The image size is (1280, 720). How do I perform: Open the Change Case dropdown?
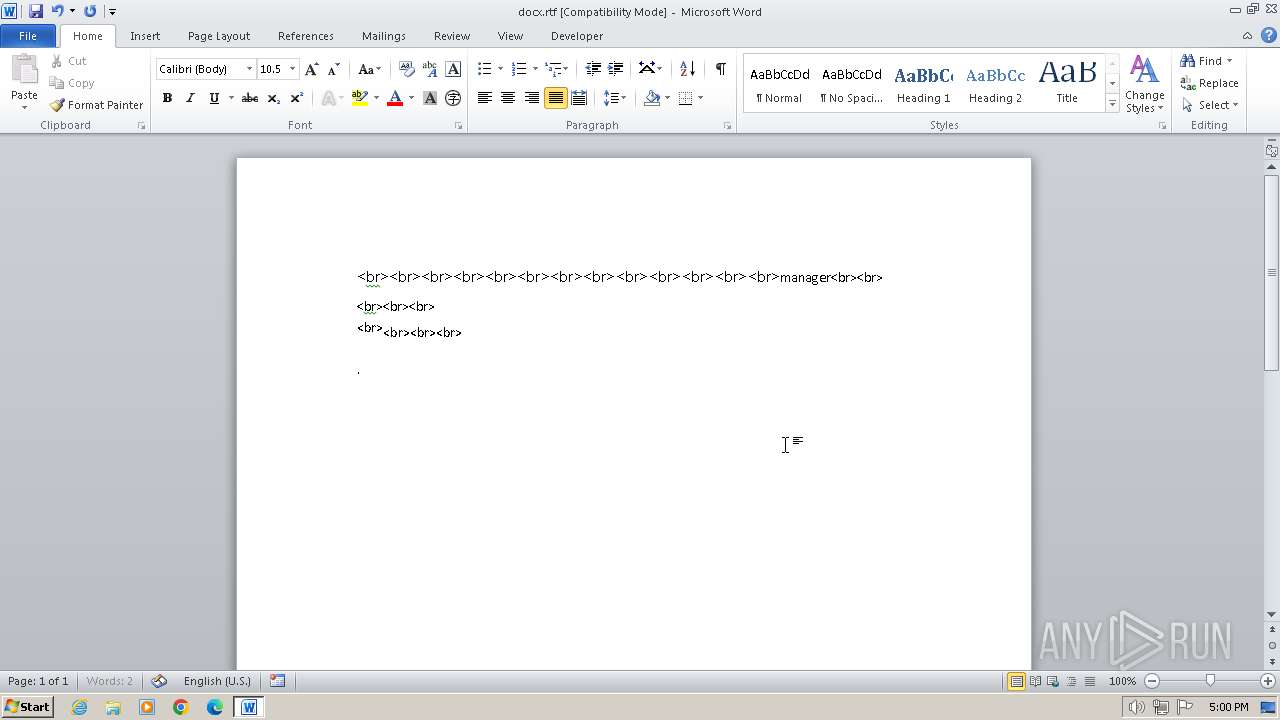369,69
